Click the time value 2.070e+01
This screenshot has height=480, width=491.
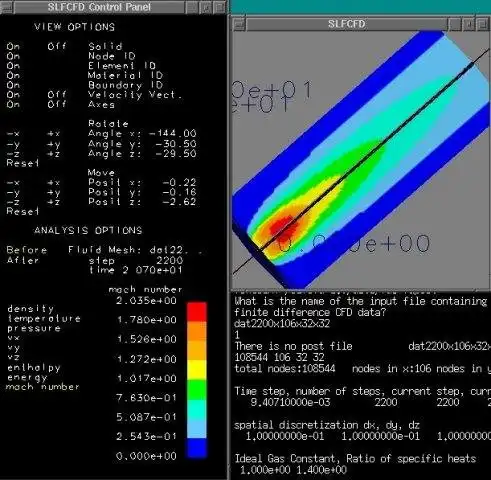(152, 270)
